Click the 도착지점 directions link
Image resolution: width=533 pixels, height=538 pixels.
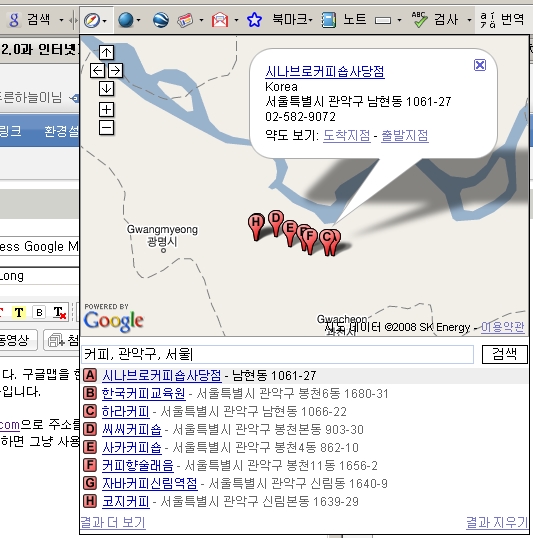point(347,135)
